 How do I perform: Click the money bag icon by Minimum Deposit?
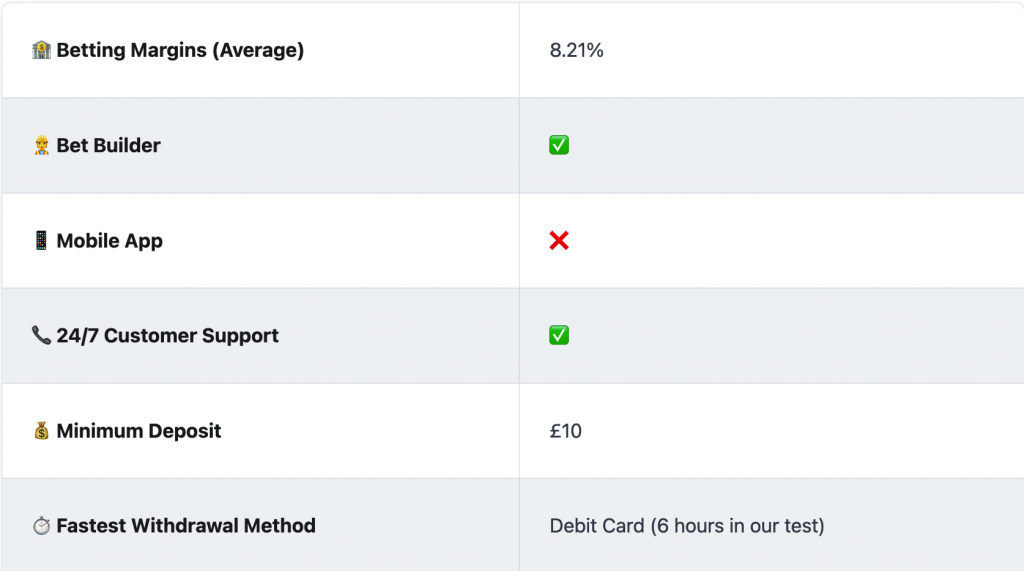[x=41, y=431]
